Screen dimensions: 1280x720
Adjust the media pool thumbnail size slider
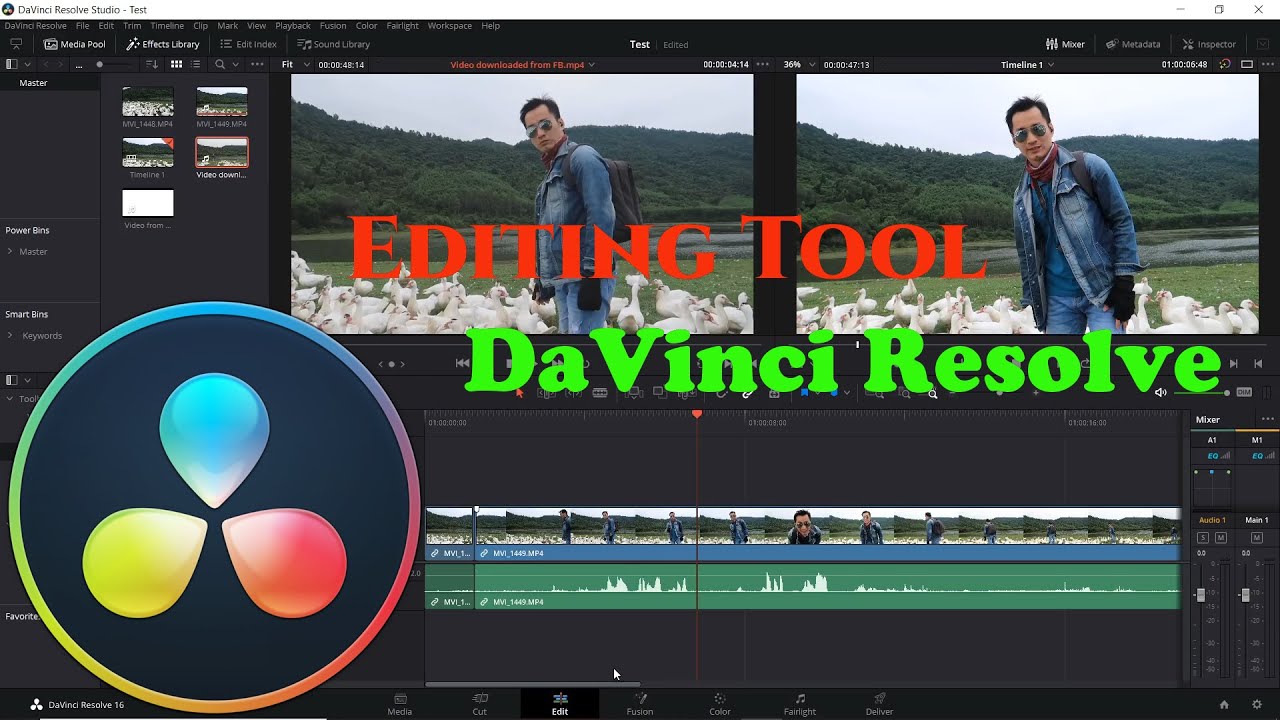(99, 64)
